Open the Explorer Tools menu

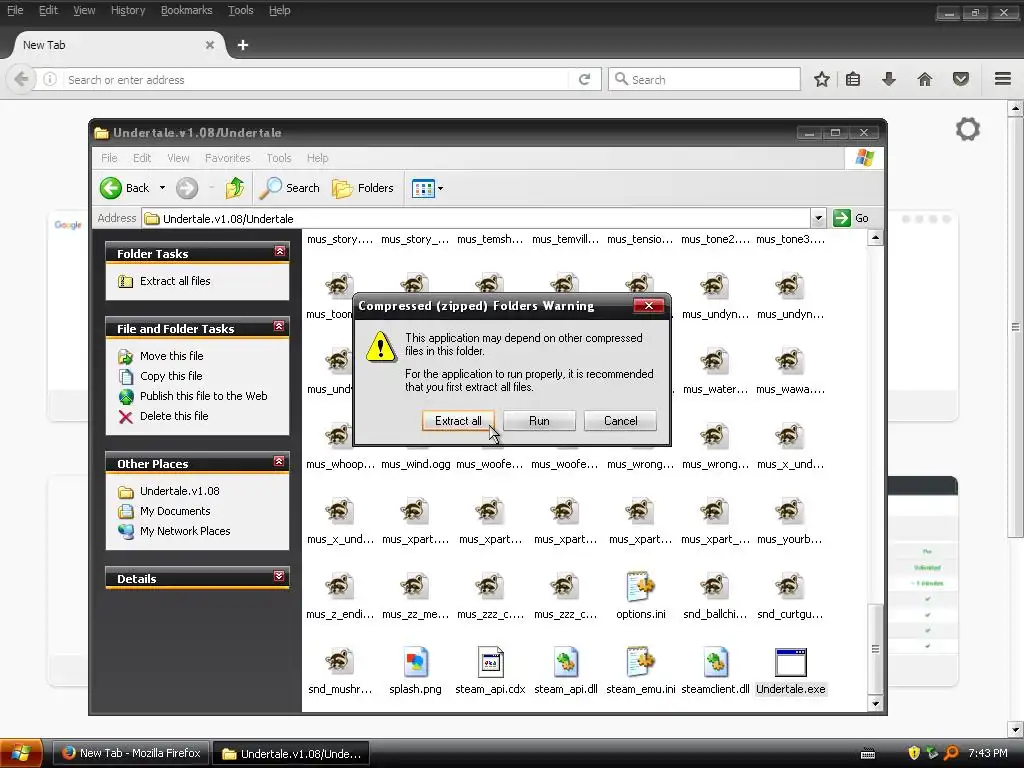coord(279,158)
